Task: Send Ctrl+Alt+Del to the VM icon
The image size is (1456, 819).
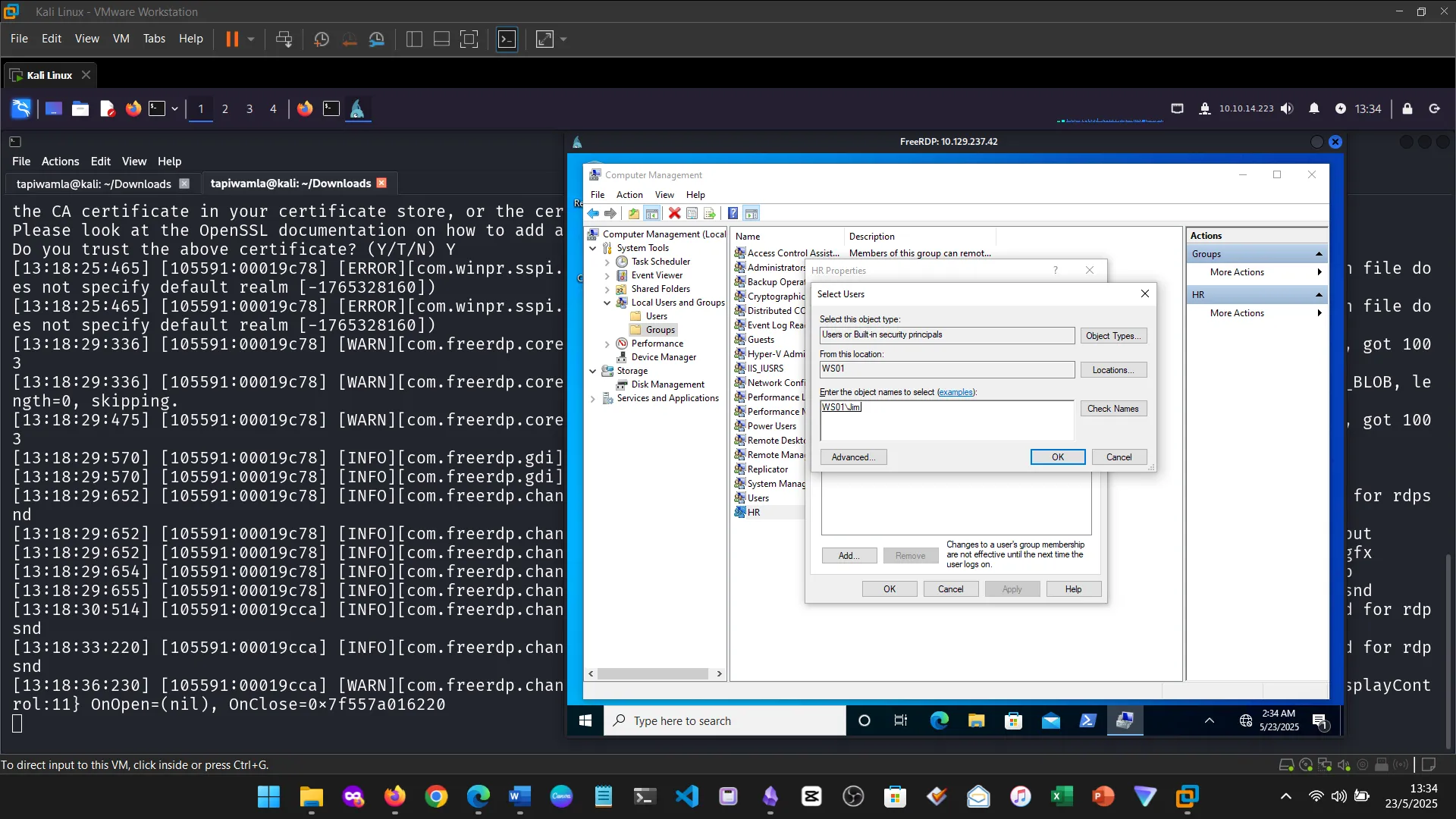Action: click(284, 39)
